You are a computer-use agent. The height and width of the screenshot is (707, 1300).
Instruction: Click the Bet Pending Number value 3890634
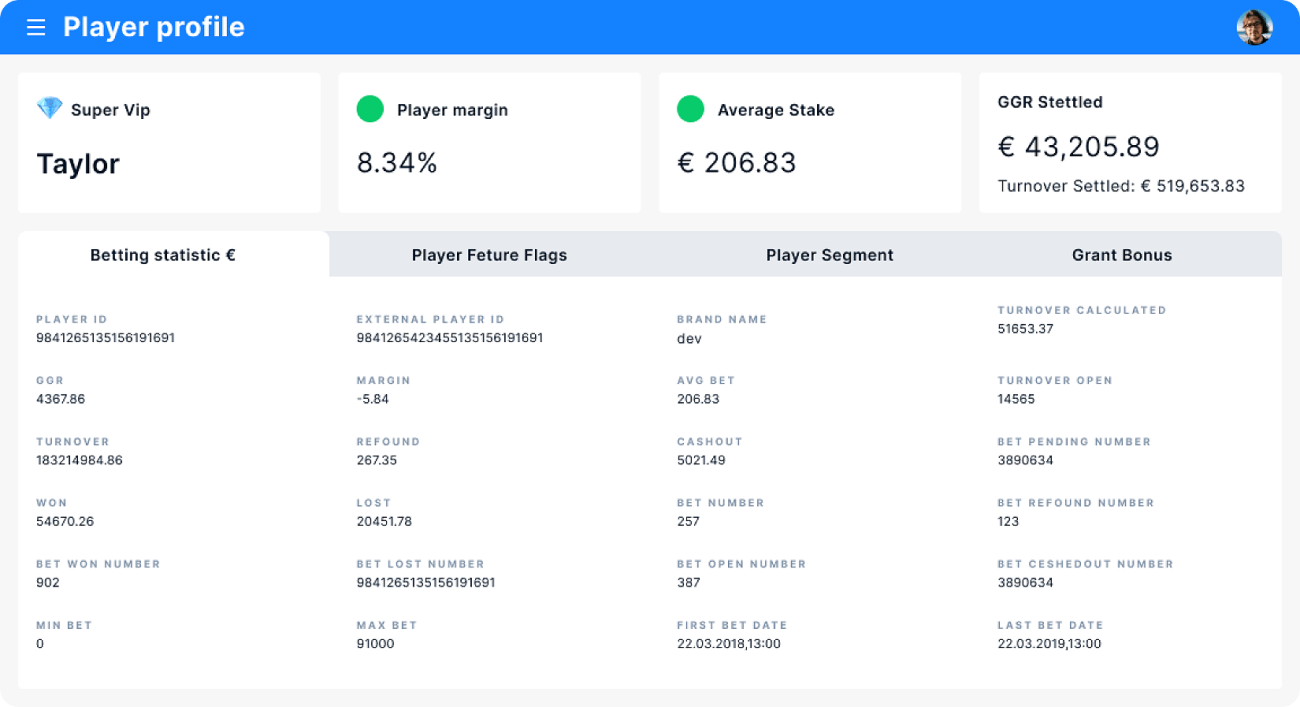(1026, 460)
